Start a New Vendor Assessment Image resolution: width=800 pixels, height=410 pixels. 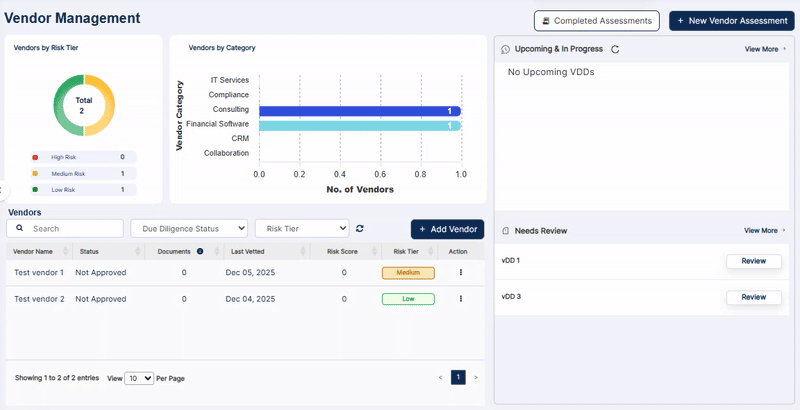point(732,21)
